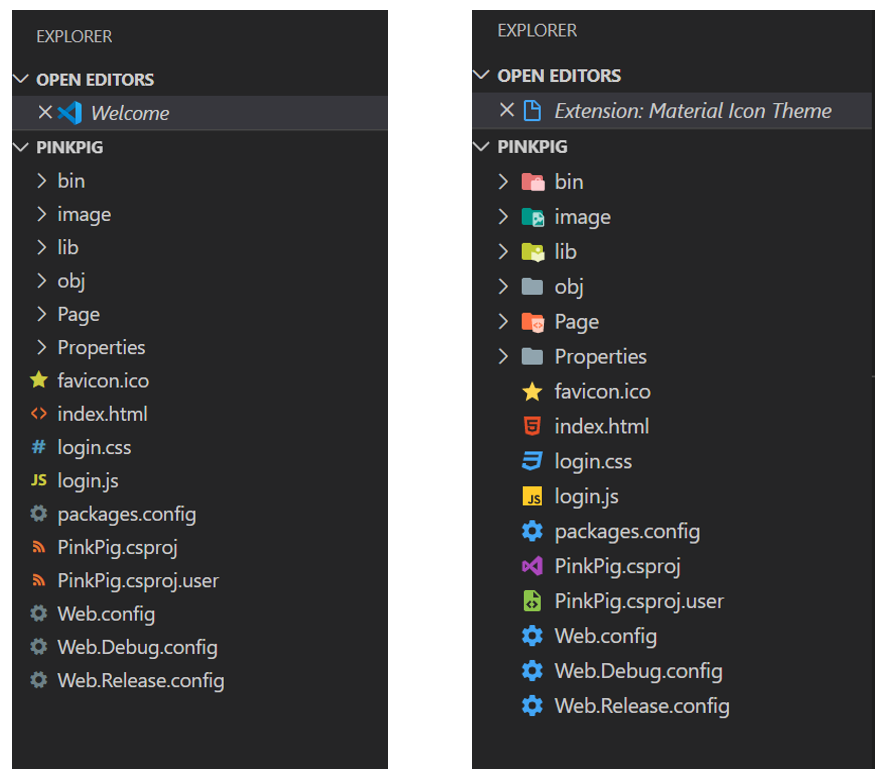This screenshot has width=883, height=777.
Task: Click the CSS icon beside login.css
Action: [x=533, y=461]
